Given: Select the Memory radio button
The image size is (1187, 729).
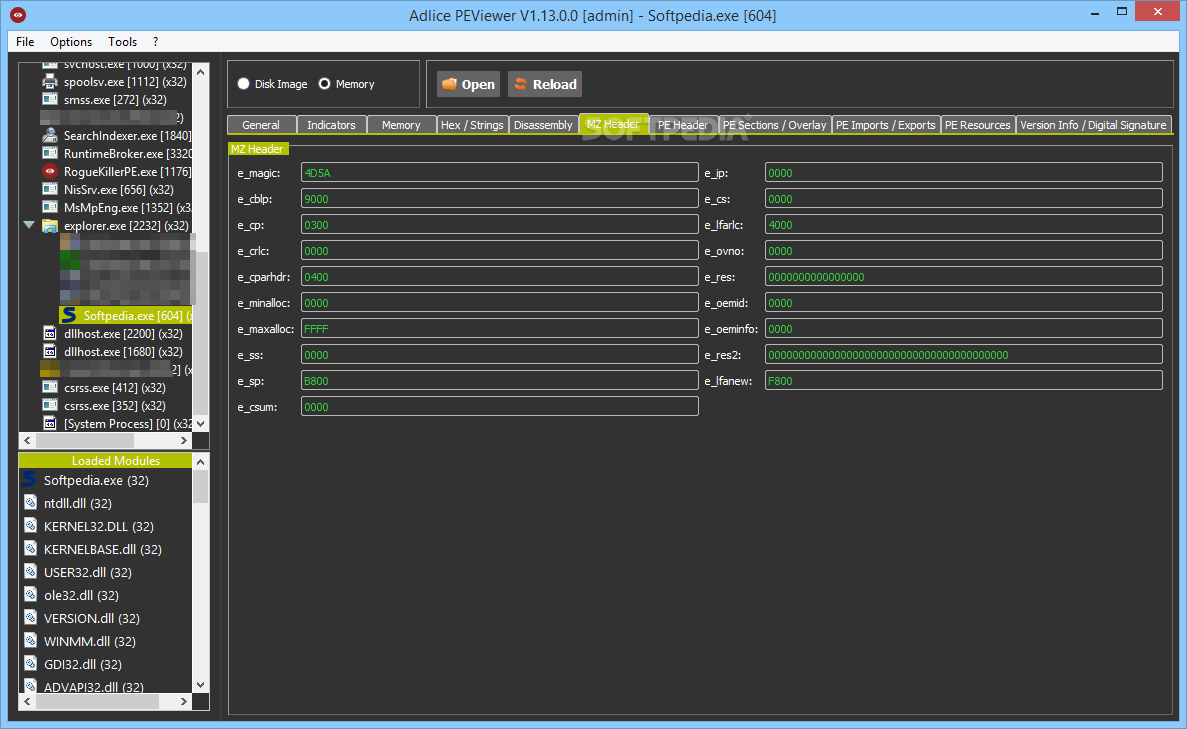Looking at the screenshot, I should pos(324,84).
